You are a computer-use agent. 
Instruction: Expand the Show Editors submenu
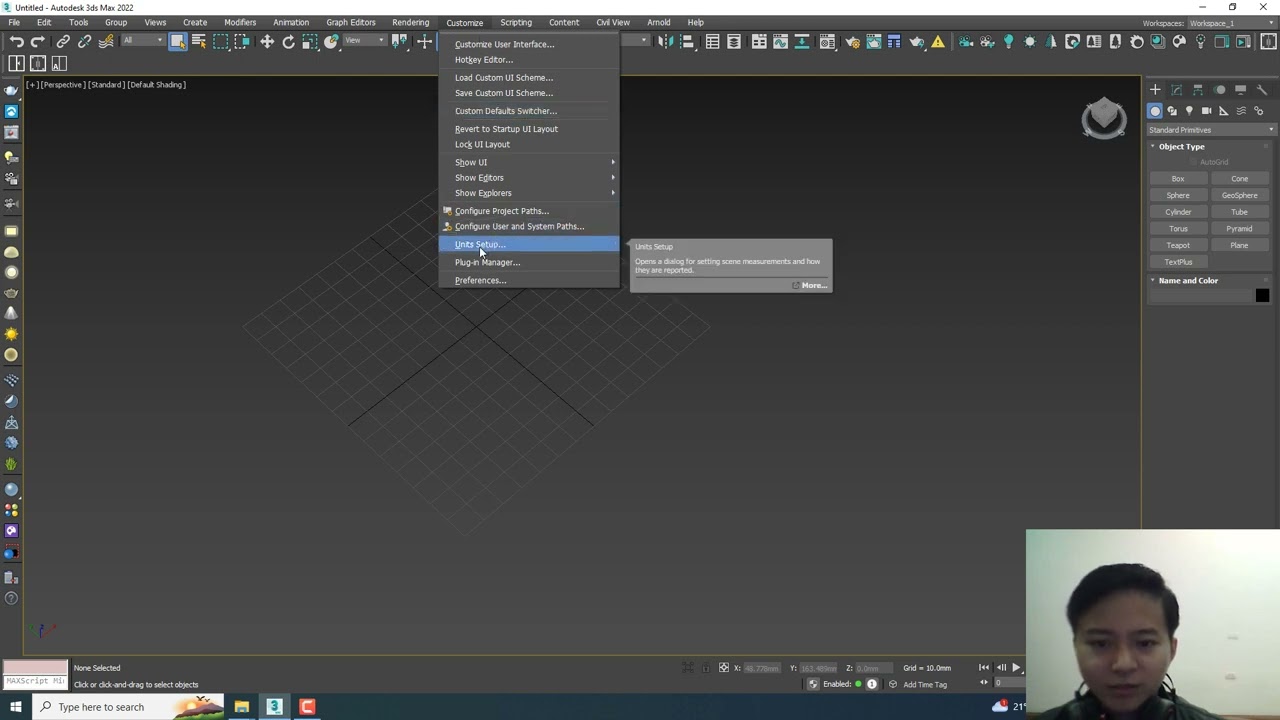point(530,177)
